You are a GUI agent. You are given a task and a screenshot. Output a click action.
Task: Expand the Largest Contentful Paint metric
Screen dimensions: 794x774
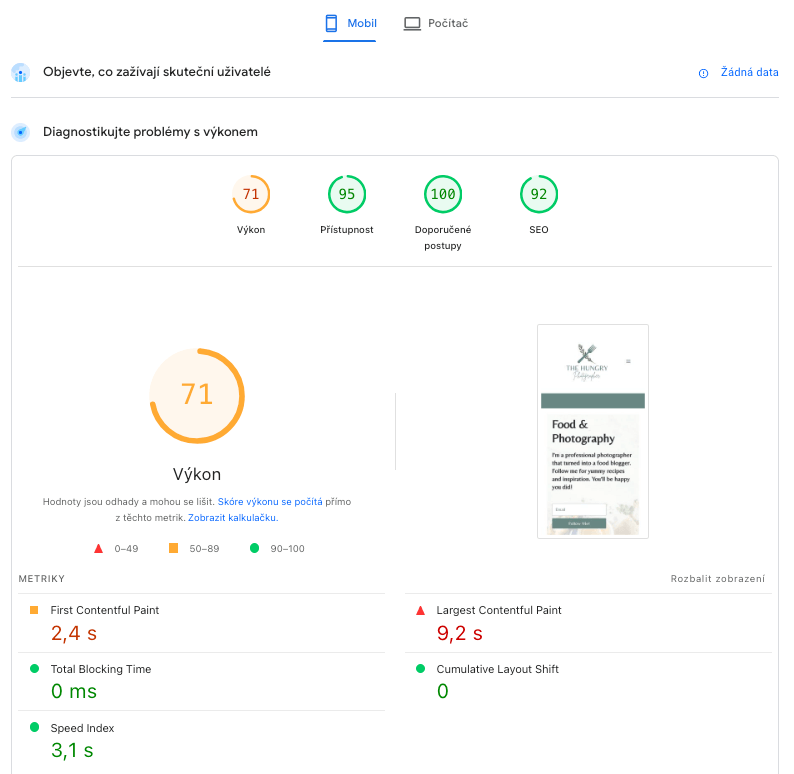pos(498,610)
